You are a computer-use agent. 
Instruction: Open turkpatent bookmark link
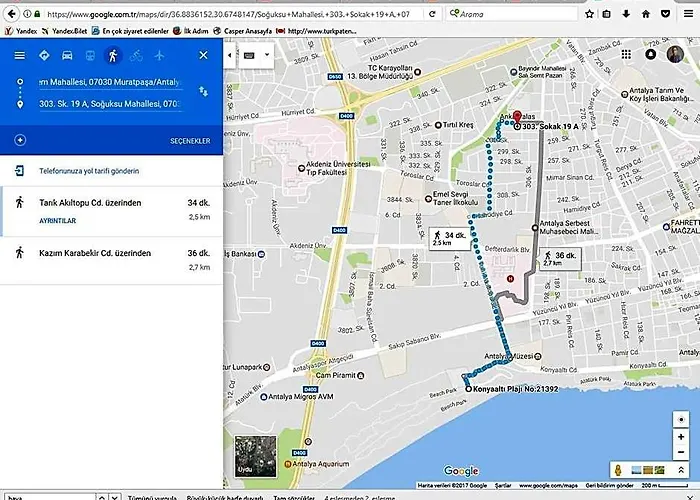[x=317, y=31]
